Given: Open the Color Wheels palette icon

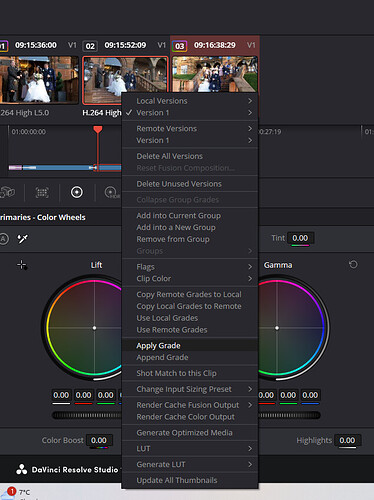Looking at the screenshot, I should coord(77,192).
